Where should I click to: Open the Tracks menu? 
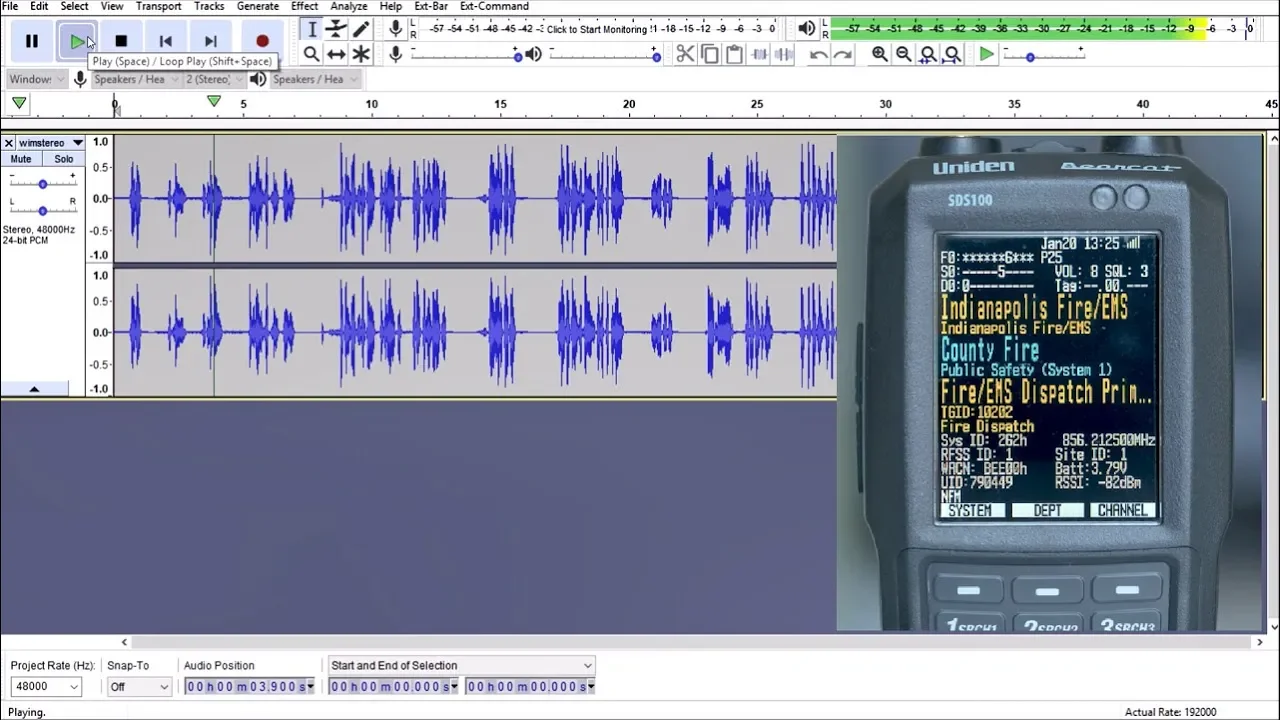pos(209,6)
